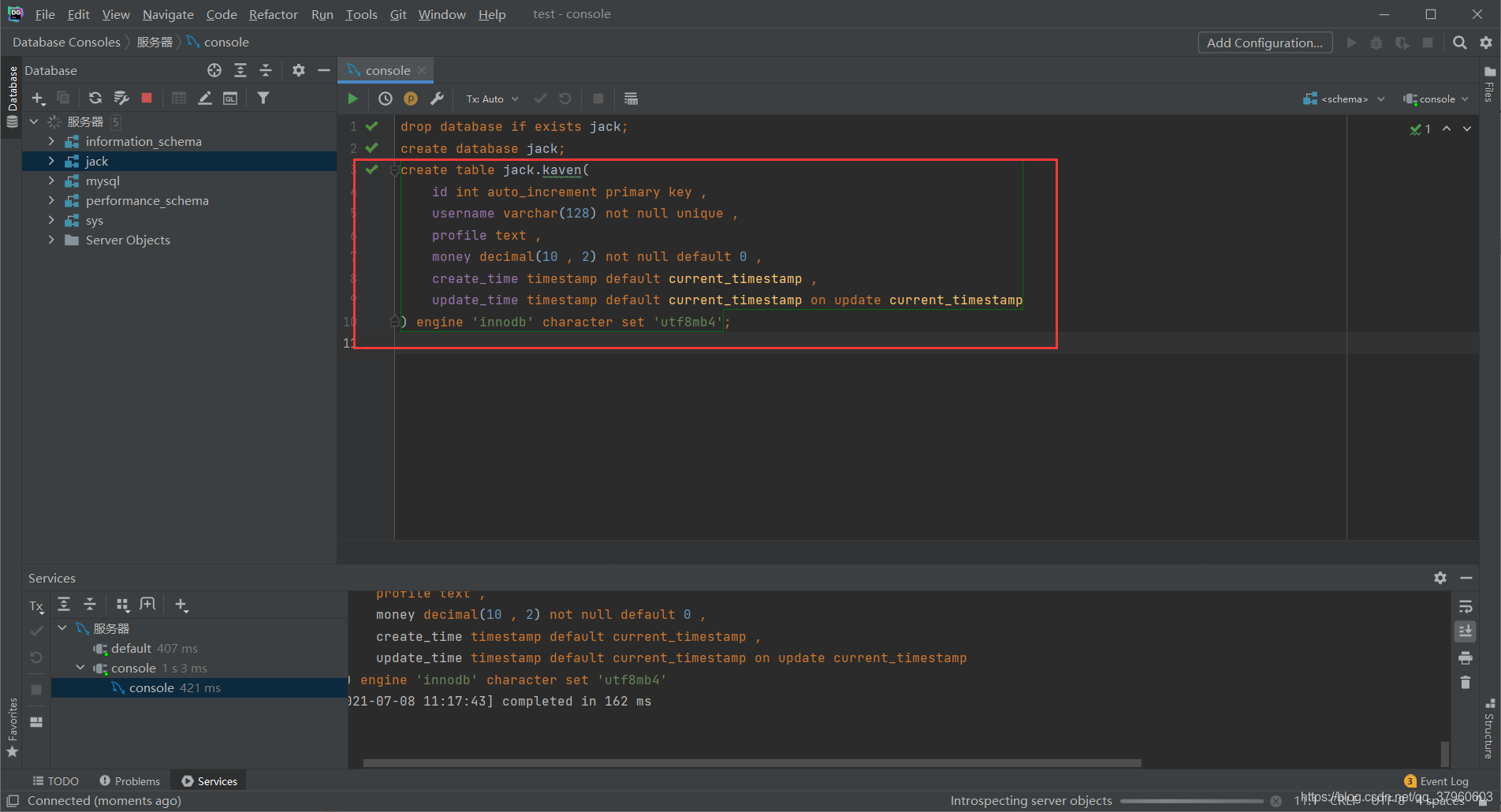This screenshot has height=812, width=1501.
Task: Clear output with trash icon
Action: click(x=1466, y=683)
